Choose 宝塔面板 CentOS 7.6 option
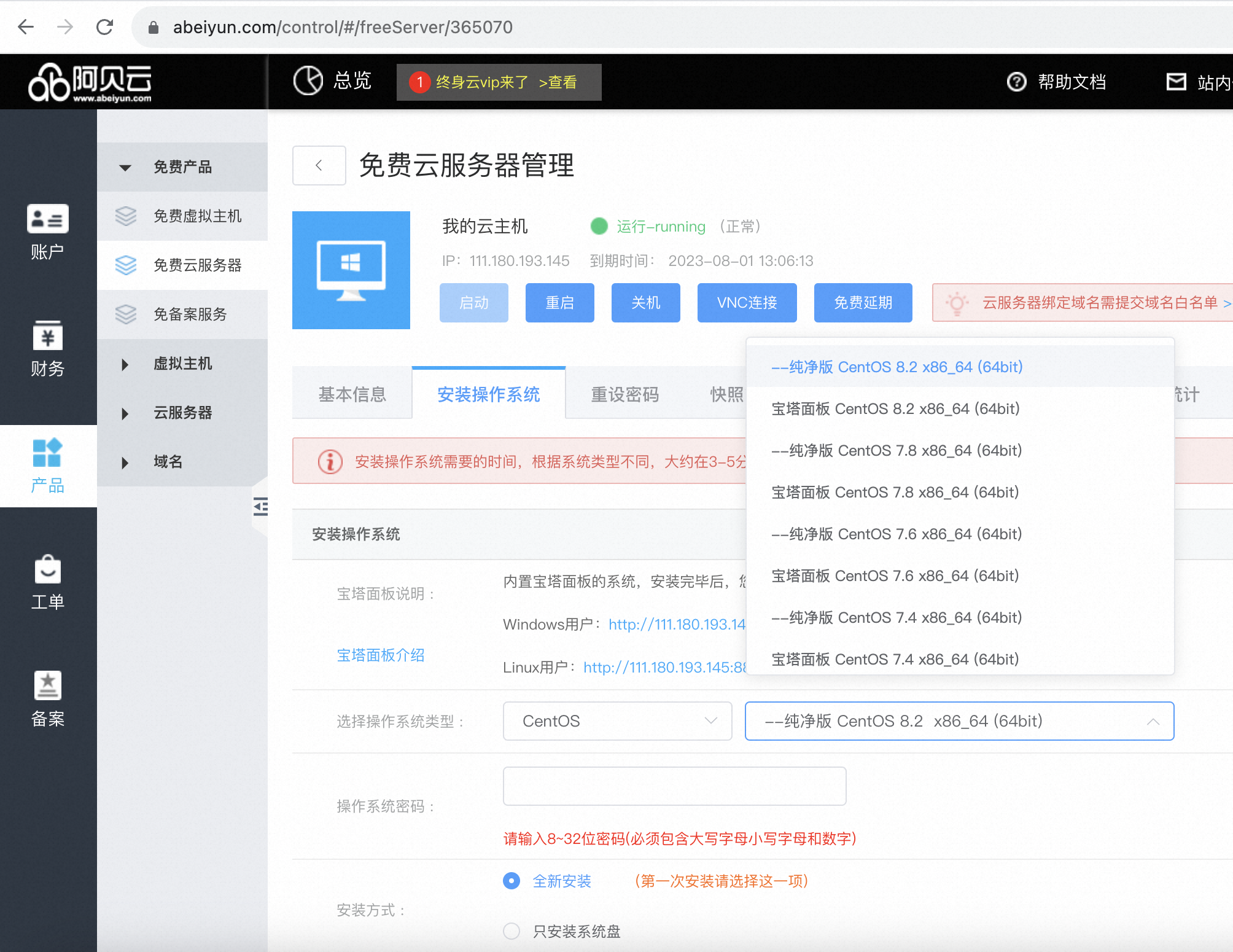The image size is (1233, 952). (895, 575)
